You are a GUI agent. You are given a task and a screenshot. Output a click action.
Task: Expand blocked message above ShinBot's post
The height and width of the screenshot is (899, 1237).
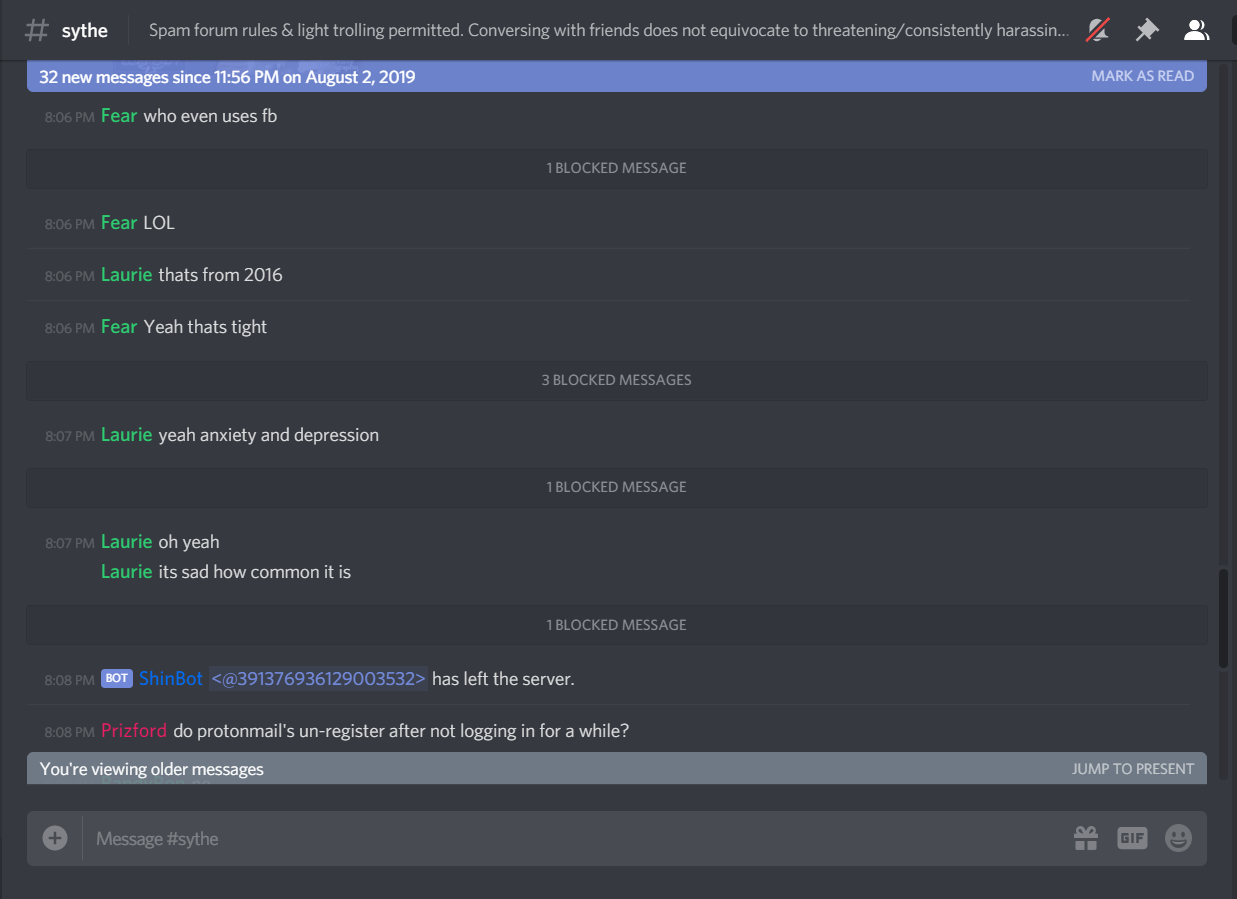pyautogui.click(x=616, y=625)
